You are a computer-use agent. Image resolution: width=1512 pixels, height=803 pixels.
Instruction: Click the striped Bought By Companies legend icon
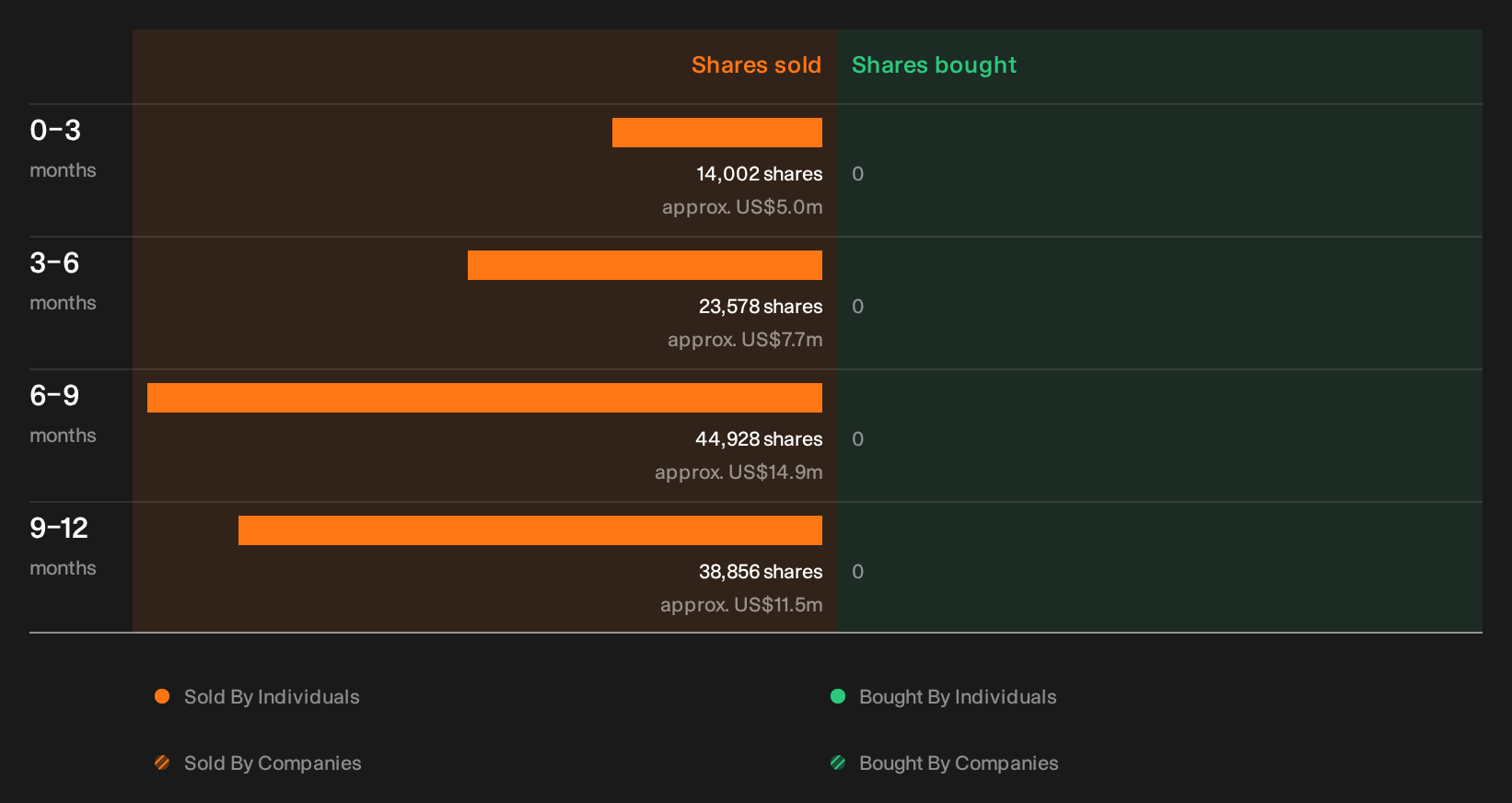838,762
